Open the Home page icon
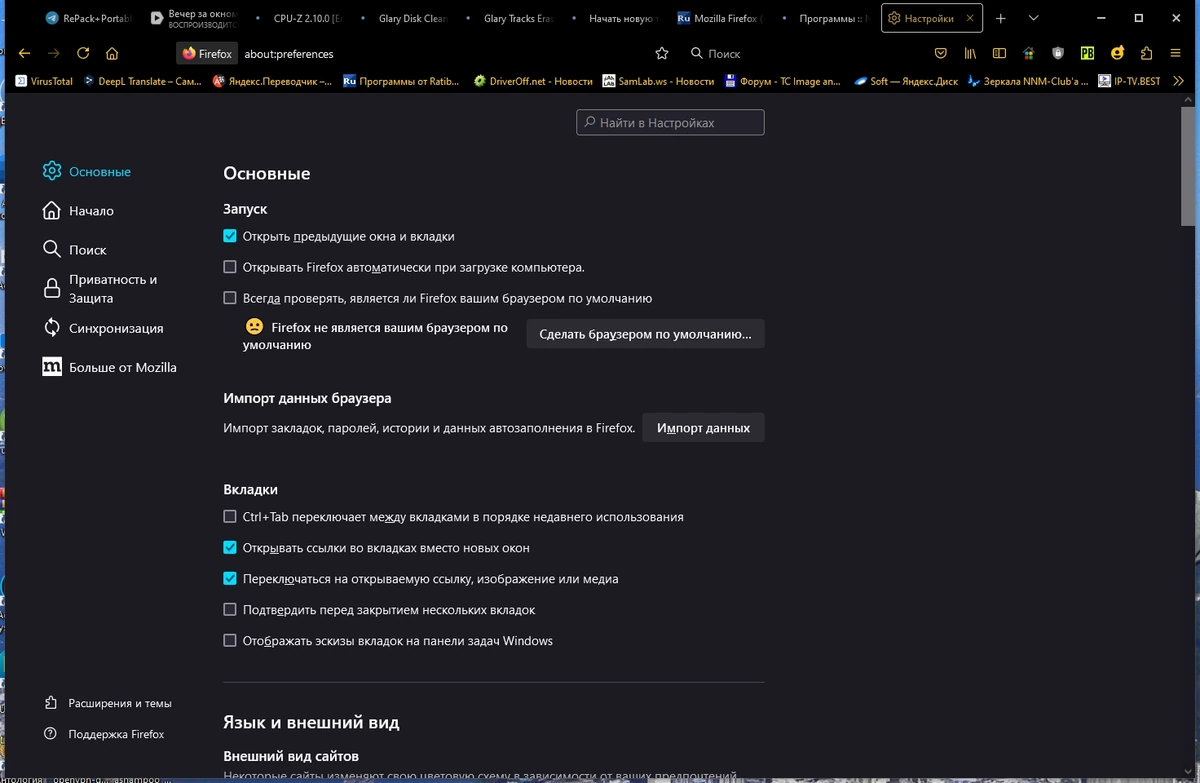Image resolution: width=1200 pixels, height=783 pixels. coord(112,53)
